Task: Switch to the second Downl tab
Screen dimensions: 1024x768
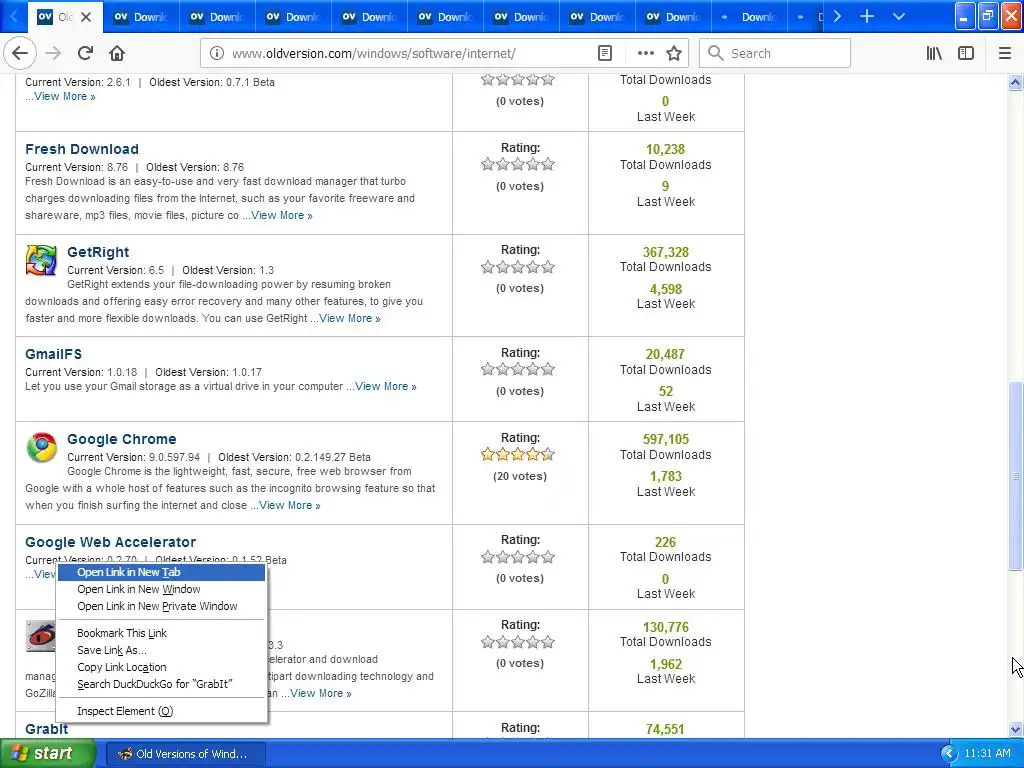Action: [217, 17]
